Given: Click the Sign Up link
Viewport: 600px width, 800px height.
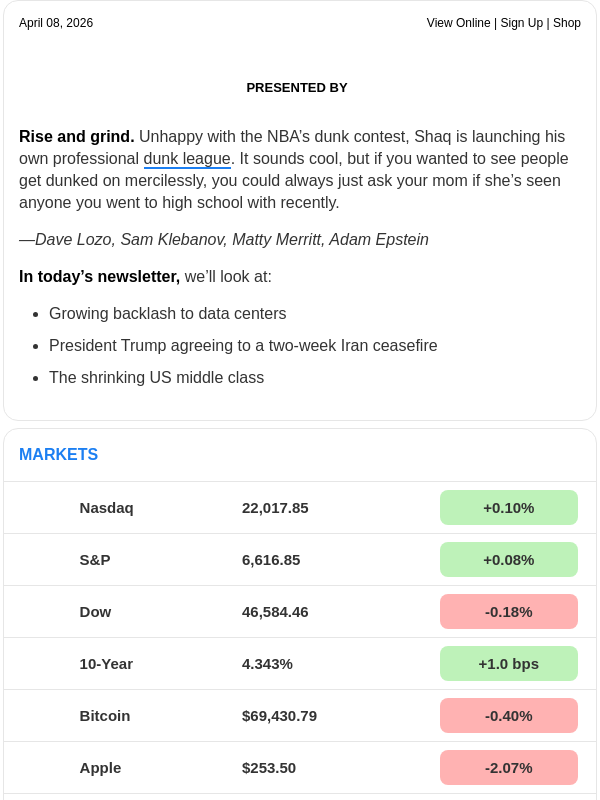Looking at the screenshot, I should tap(520, 23).
